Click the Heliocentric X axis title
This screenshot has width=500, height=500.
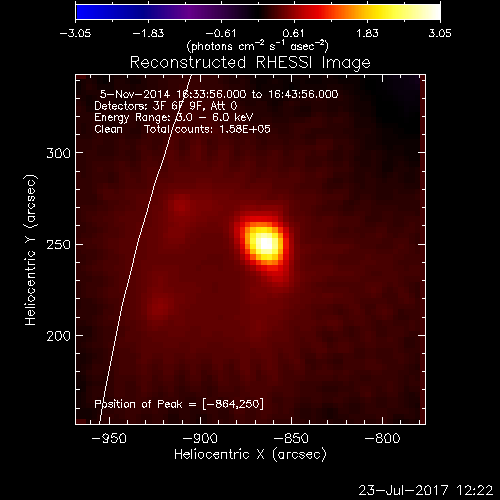[250, 455]
